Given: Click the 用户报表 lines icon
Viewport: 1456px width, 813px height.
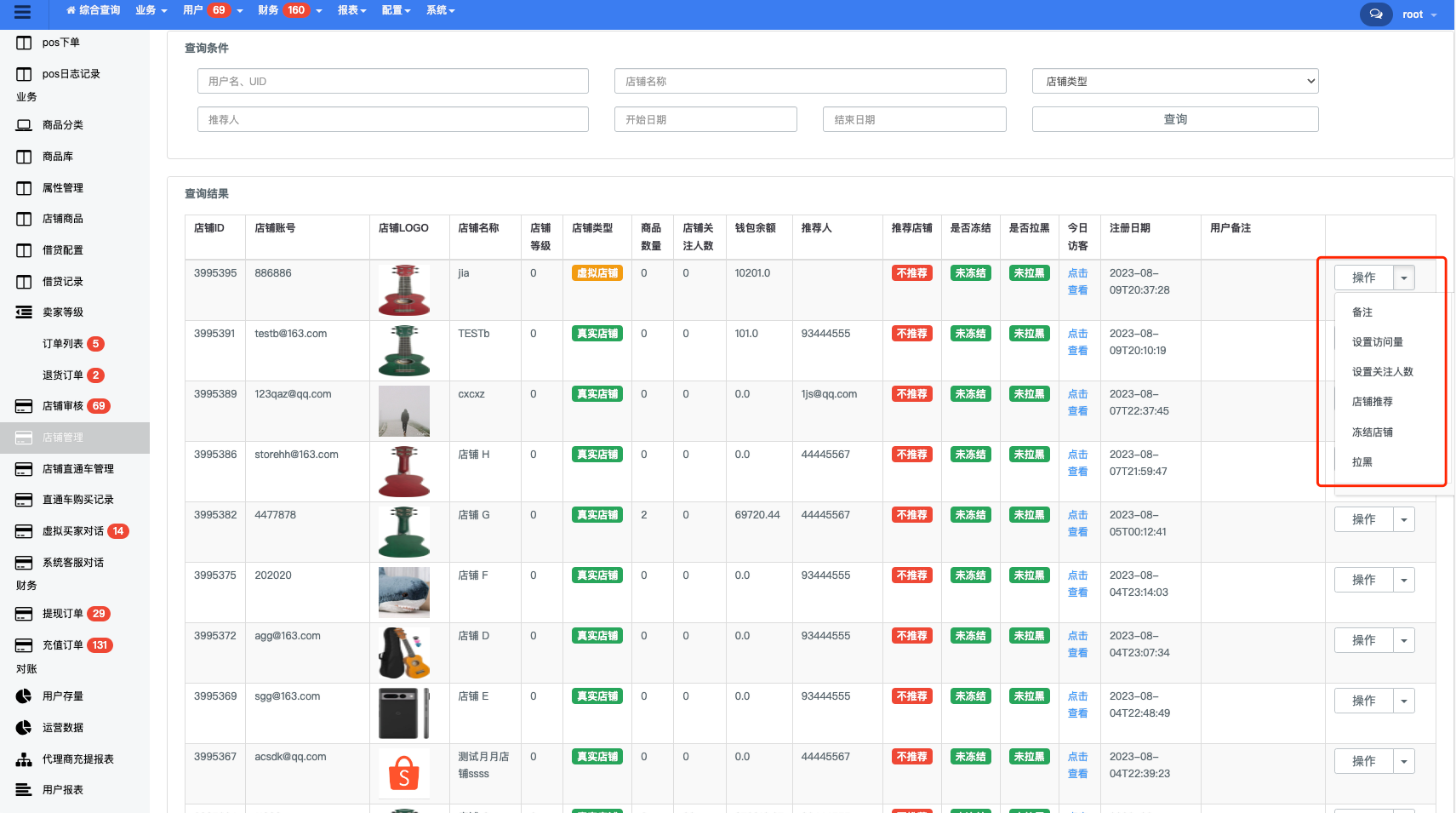Looking at the screenshot, I should pos(24,790).
